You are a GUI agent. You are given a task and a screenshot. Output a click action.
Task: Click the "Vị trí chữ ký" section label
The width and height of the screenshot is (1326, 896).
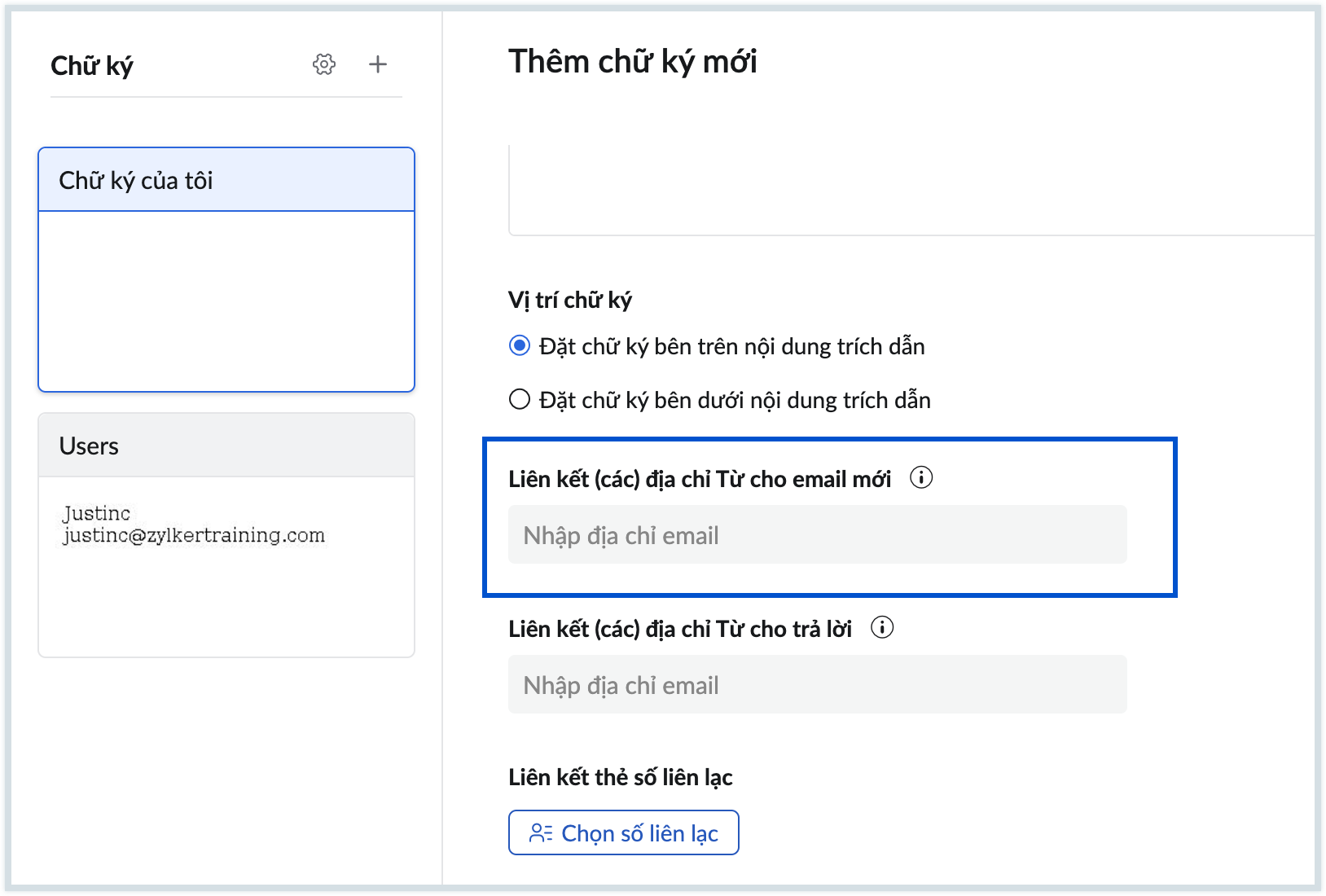[x=570, y=300]
